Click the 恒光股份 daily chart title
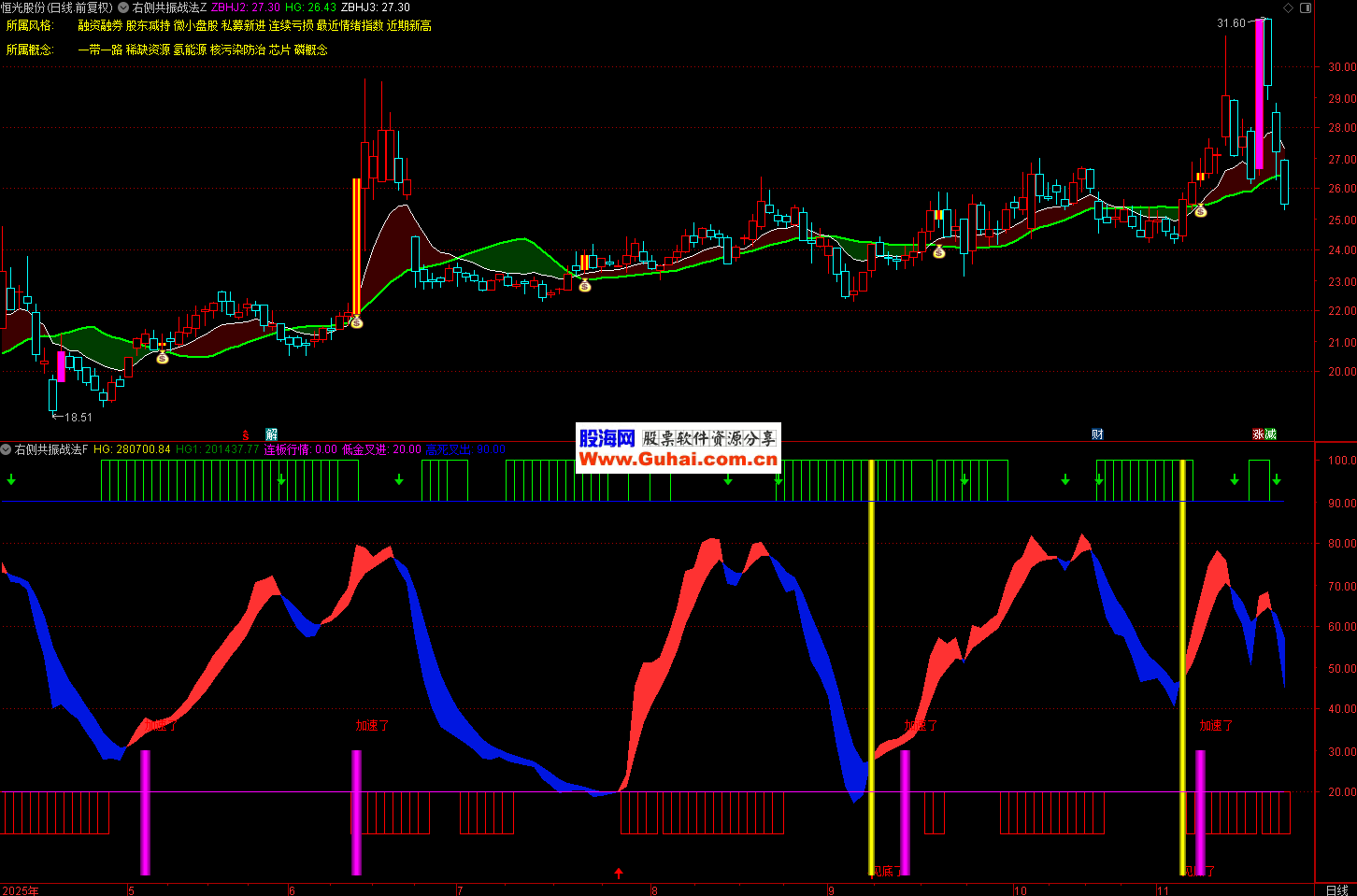This screenshot has height=896, width=1357. coord(56,7)
